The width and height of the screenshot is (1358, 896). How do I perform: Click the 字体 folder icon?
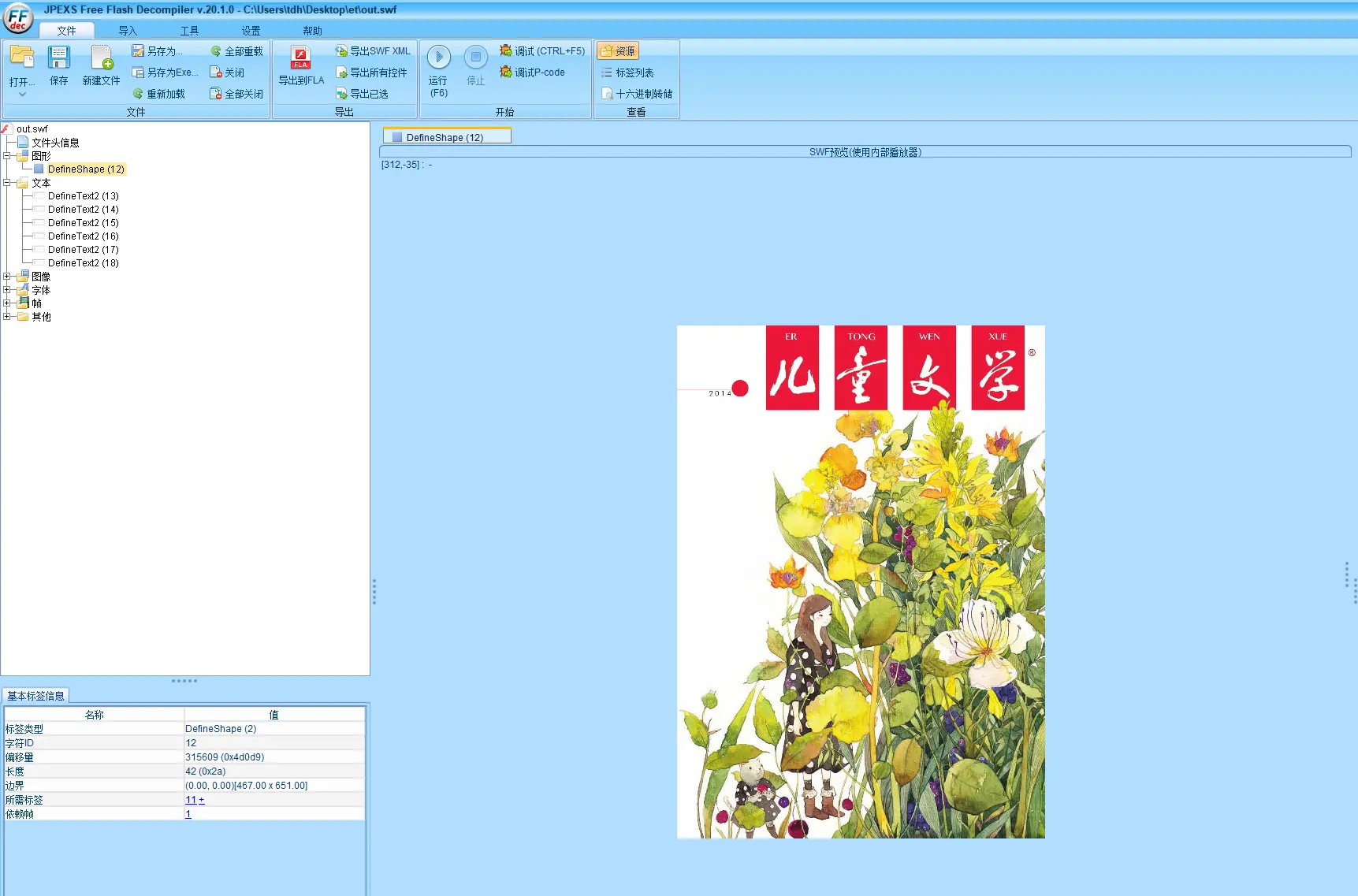pyautogui.click(x=23, y=290)
